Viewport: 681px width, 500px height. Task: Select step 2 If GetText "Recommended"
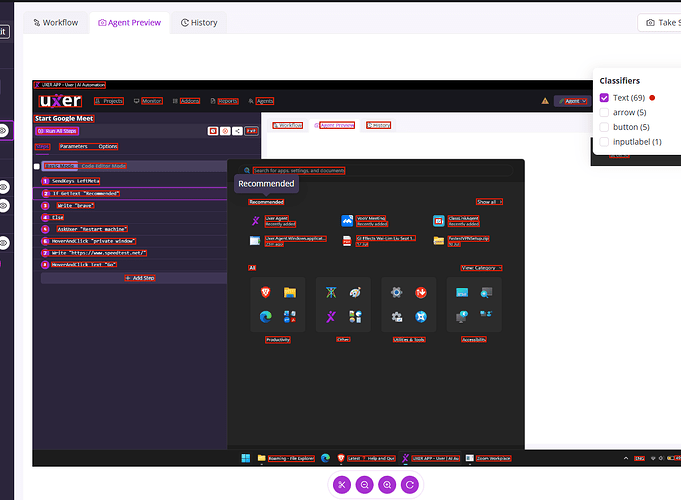point(130,193)
